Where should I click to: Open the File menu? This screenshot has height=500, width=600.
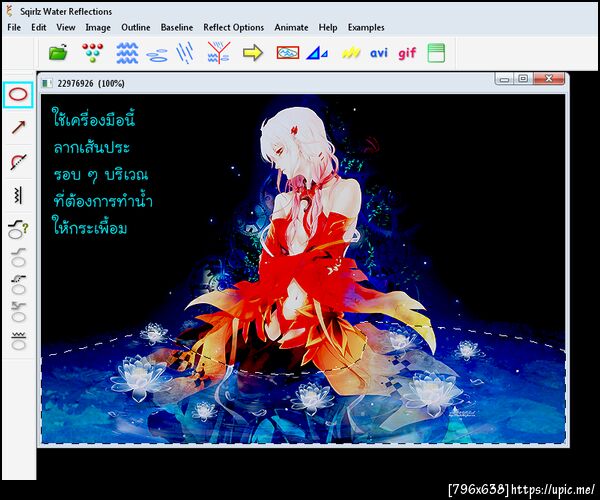[14, 28]
